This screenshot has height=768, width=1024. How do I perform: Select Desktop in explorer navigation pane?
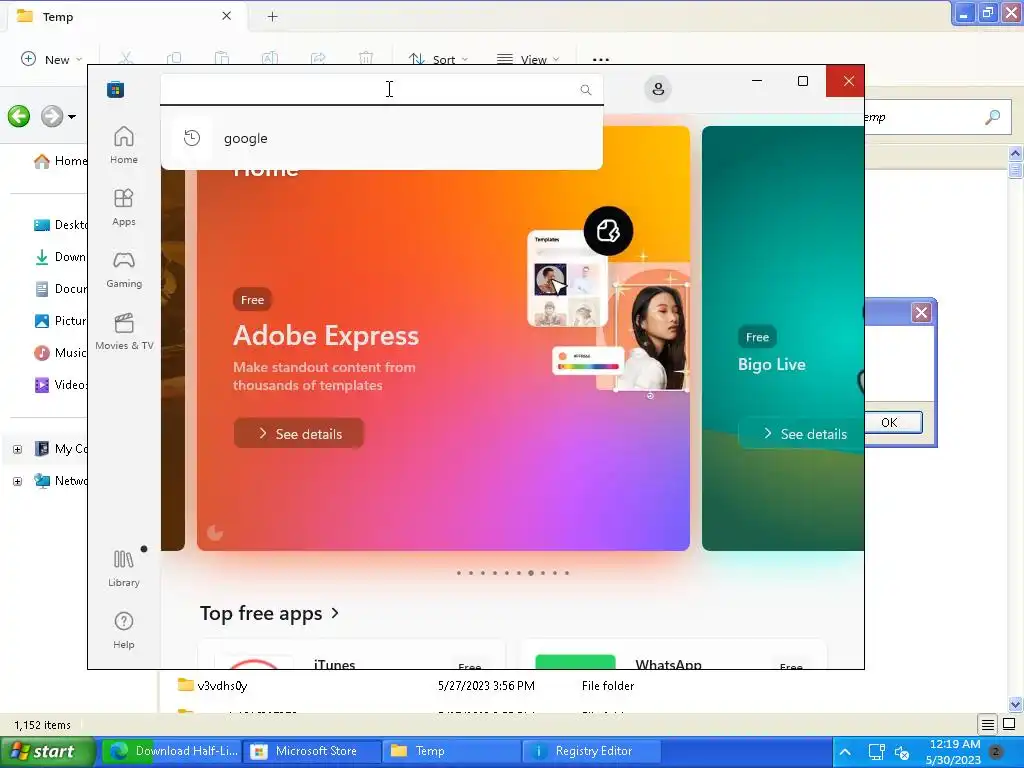60,225
